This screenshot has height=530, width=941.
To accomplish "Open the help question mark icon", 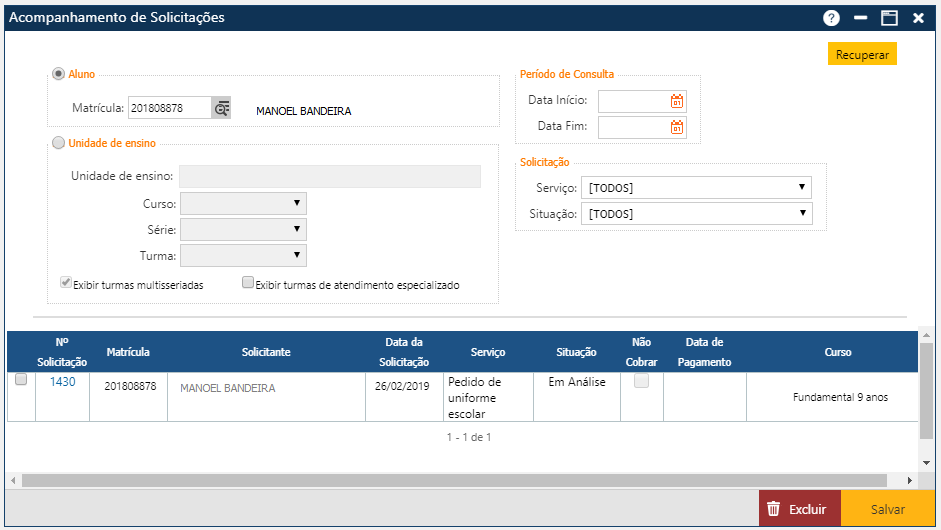I will 831,18.
